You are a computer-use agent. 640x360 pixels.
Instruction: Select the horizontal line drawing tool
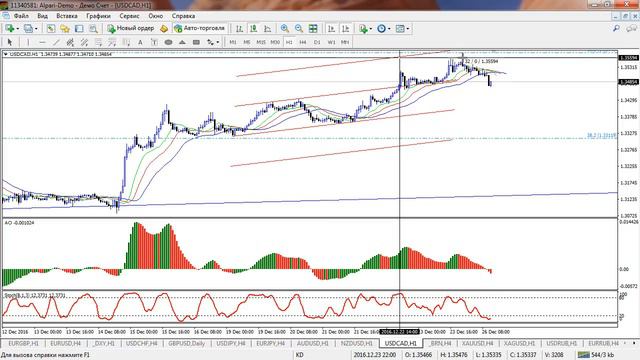point(42,42)
